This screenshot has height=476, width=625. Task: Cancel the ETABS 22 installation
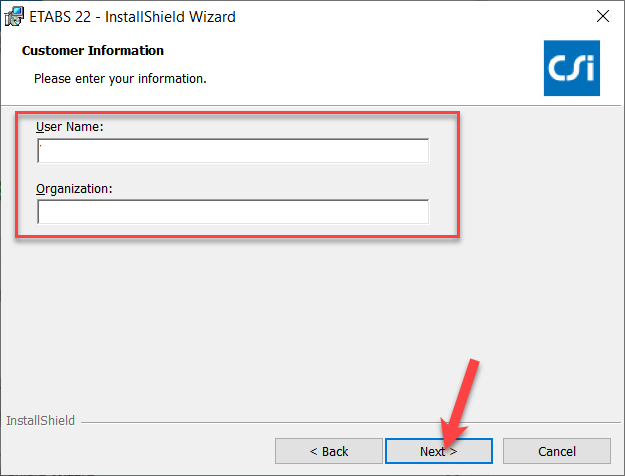pyautogui.click(x=556, y=451)
